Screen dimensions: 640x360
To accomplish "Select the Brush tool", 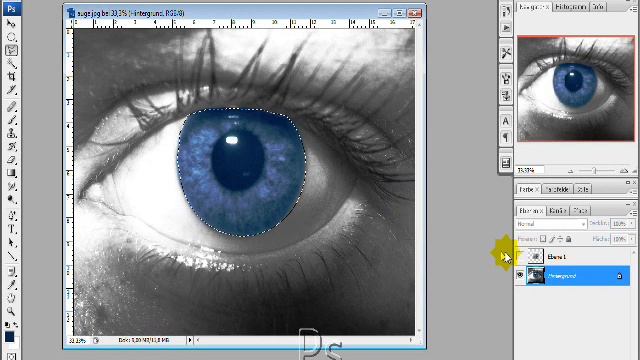I will pyautogui.click(x=11, y=120).
